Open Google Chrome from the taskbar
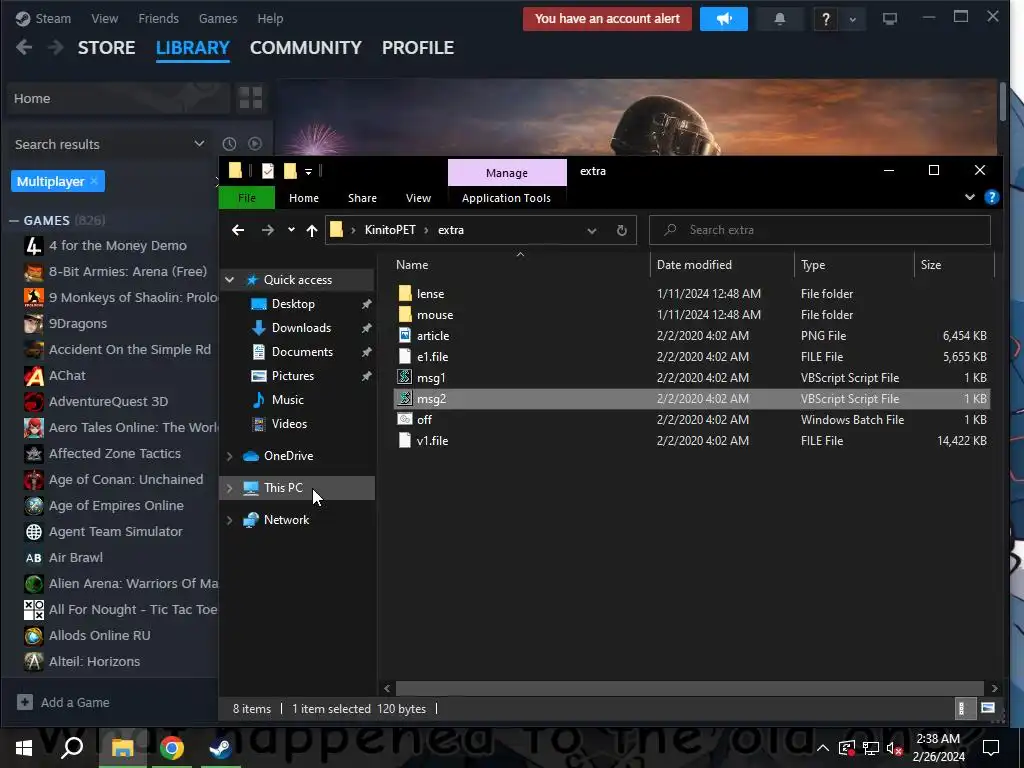Viewport: 1024px width, 768px height. (172, 748)
